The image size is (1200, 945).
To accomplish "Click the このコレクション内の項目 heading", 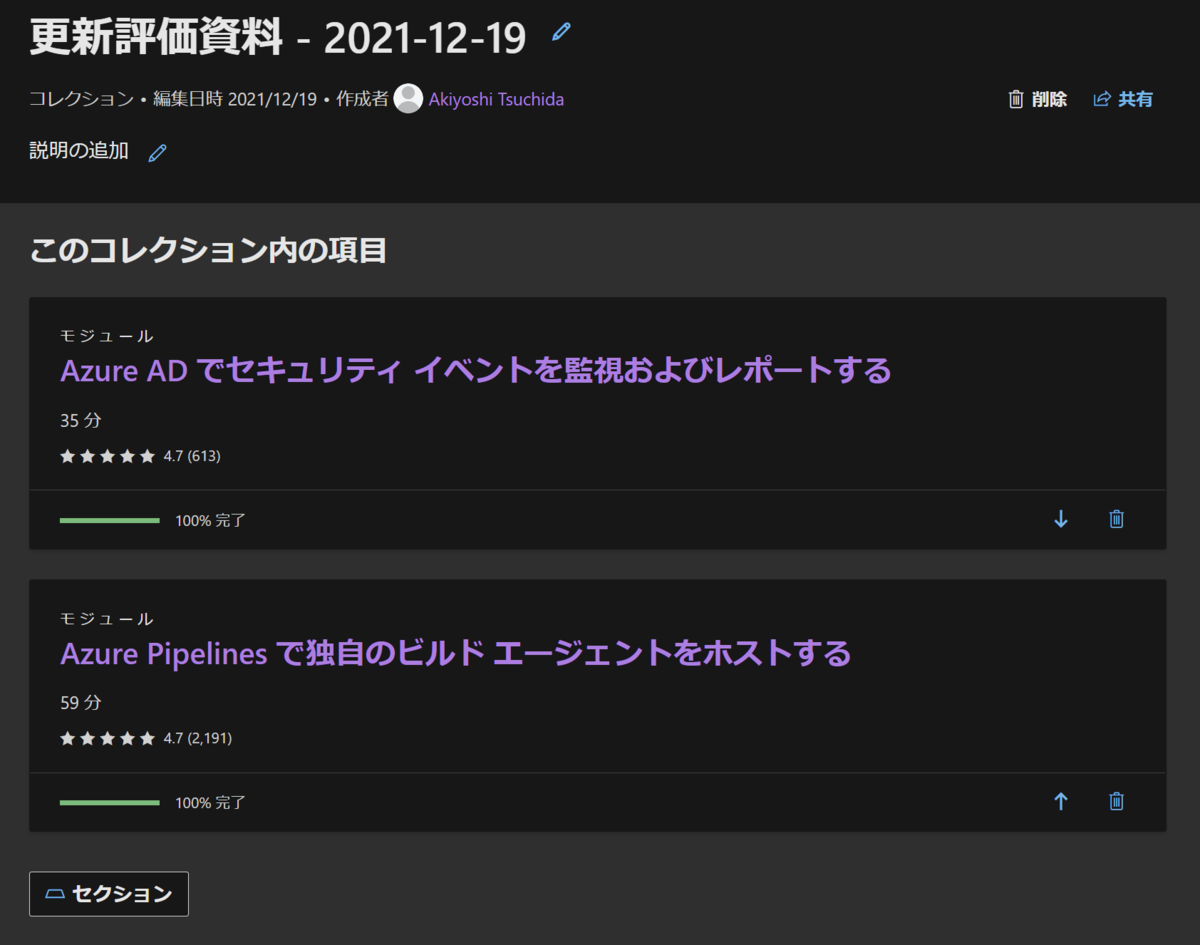I will [208, 250].
